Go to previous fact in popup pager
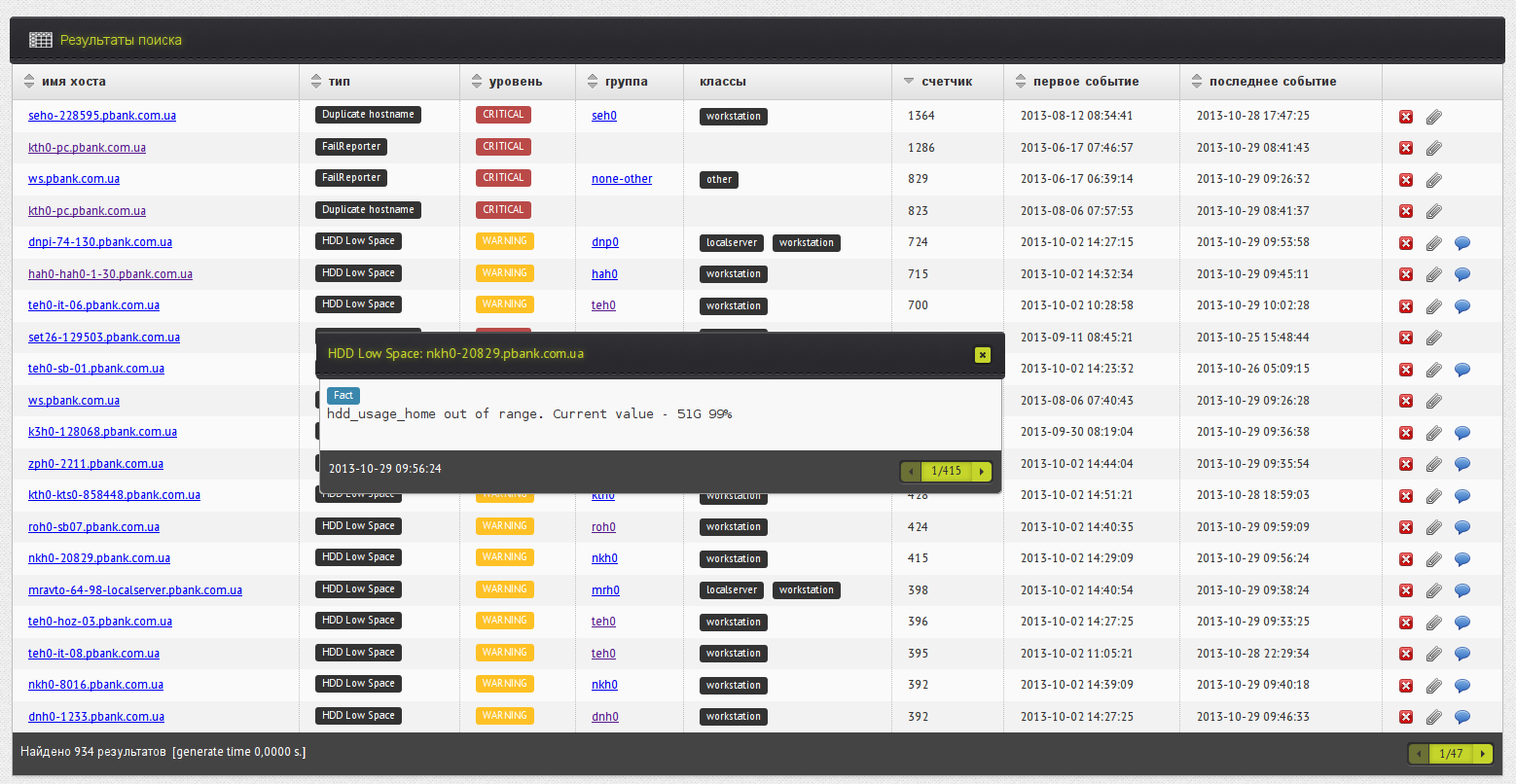 [911, 472]
